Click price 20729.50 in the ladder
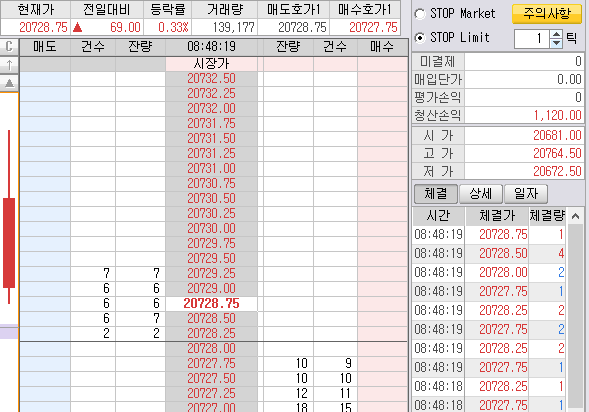 tap(211, 259)
